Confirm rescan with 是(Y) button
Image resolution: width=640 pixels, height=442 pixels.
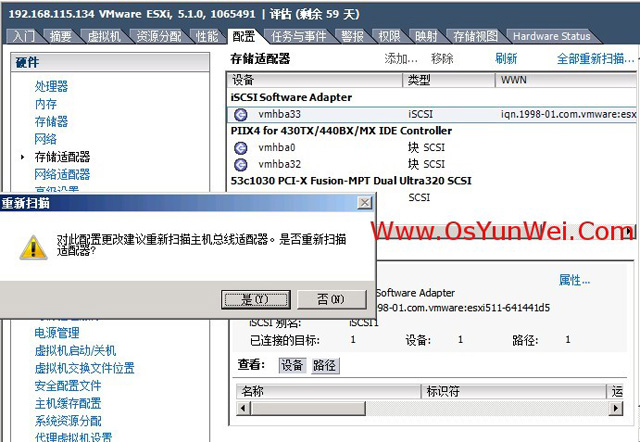[256, 300]
